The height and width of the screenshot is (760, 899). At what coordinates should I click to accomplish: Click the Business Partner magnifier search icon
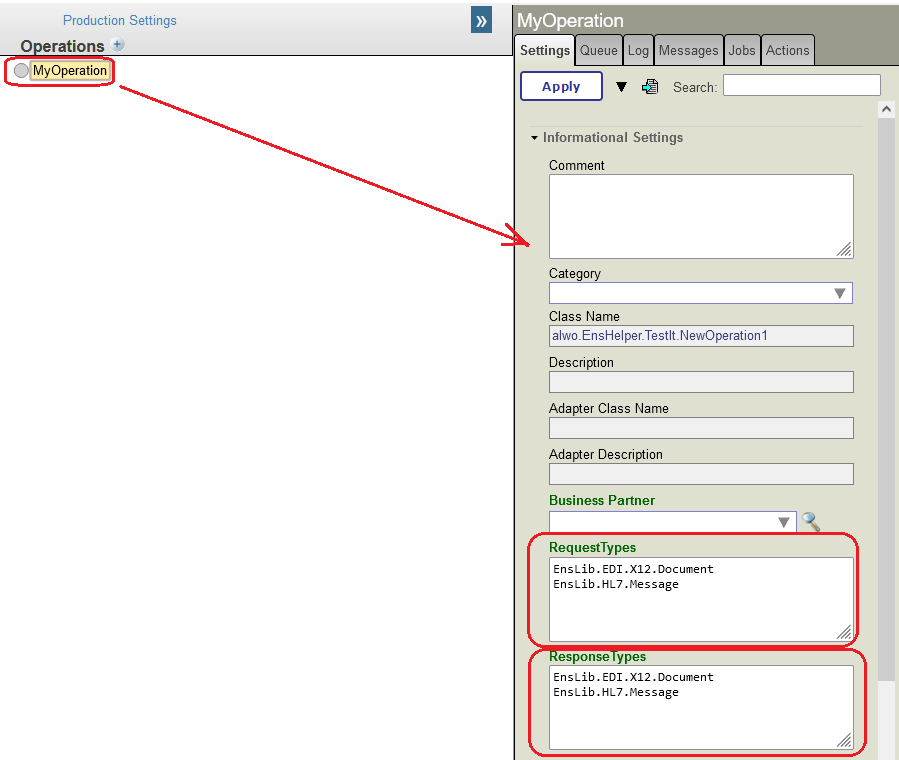(x=811, y=522)
